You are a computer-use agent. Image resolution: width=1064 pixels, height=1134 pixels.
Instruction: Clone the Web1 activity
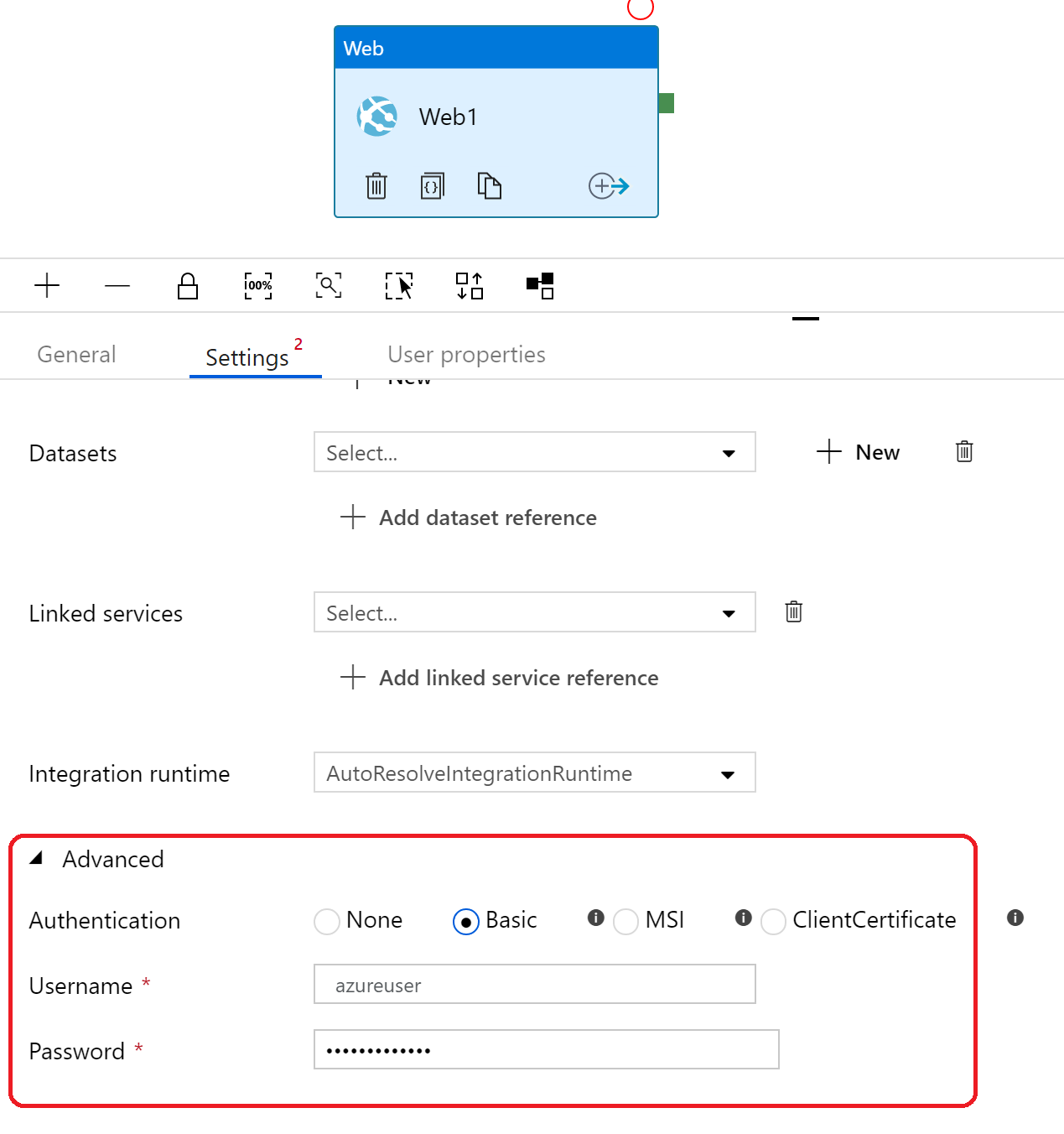490,185
